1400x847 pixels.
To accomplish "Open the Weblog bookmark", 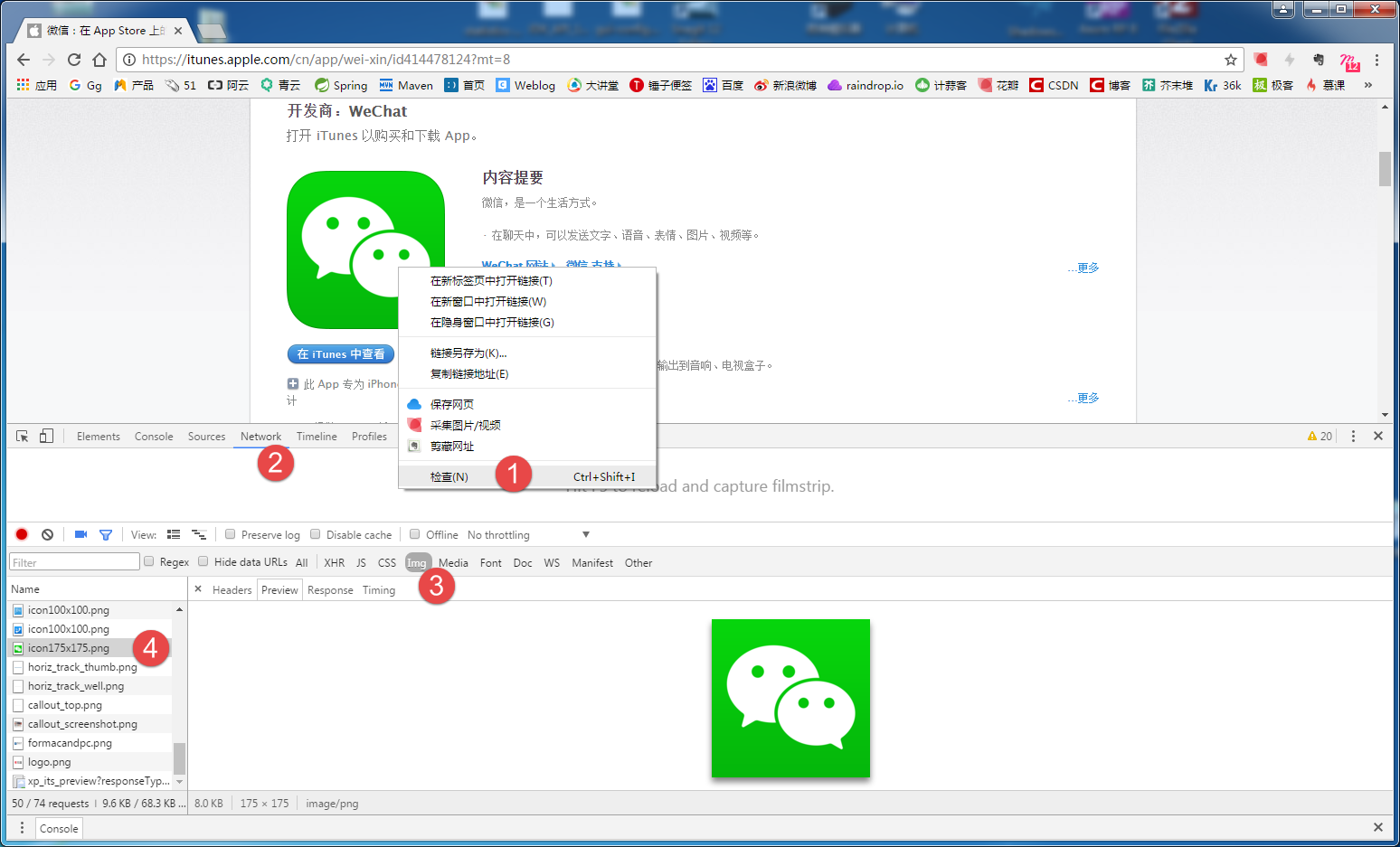I will [x=525, y=85].
